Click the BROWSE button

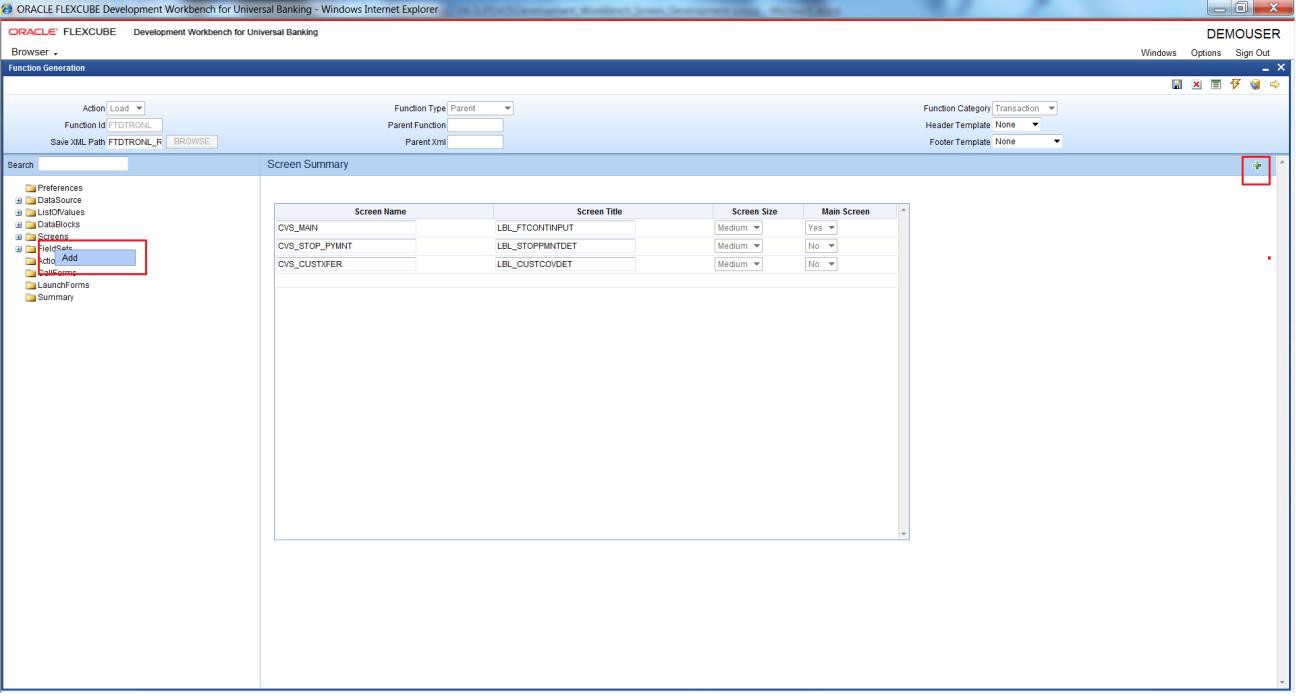[193, 141]
